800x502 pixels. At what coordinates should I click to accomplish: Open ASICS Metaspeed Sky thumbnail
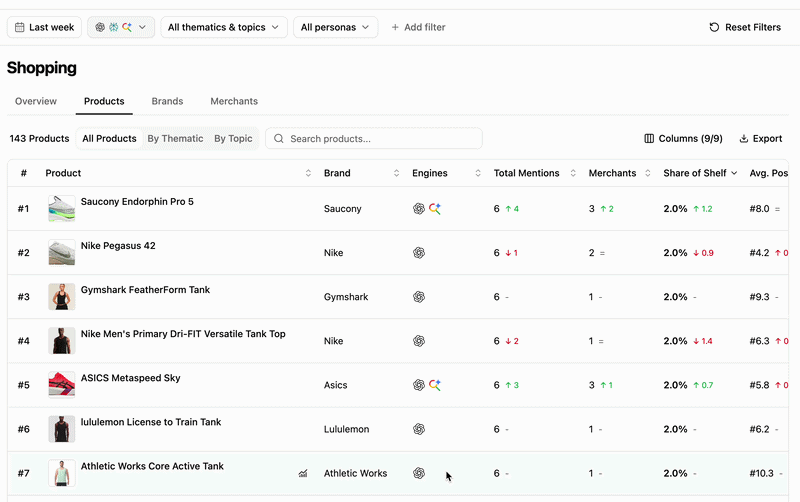(x=62, y=385)
